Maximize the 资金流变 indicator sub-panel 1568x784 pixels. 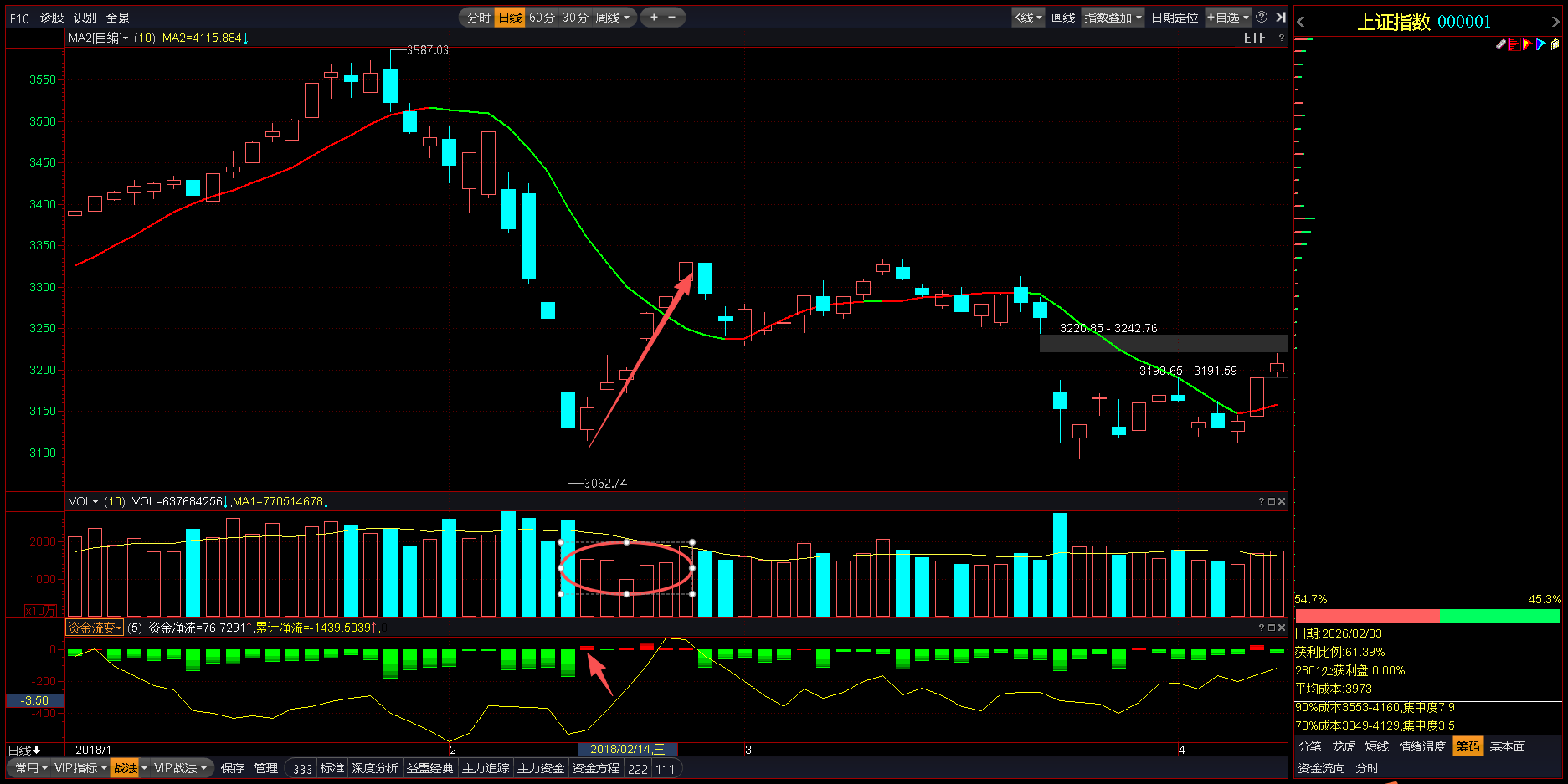[1272, 628]
